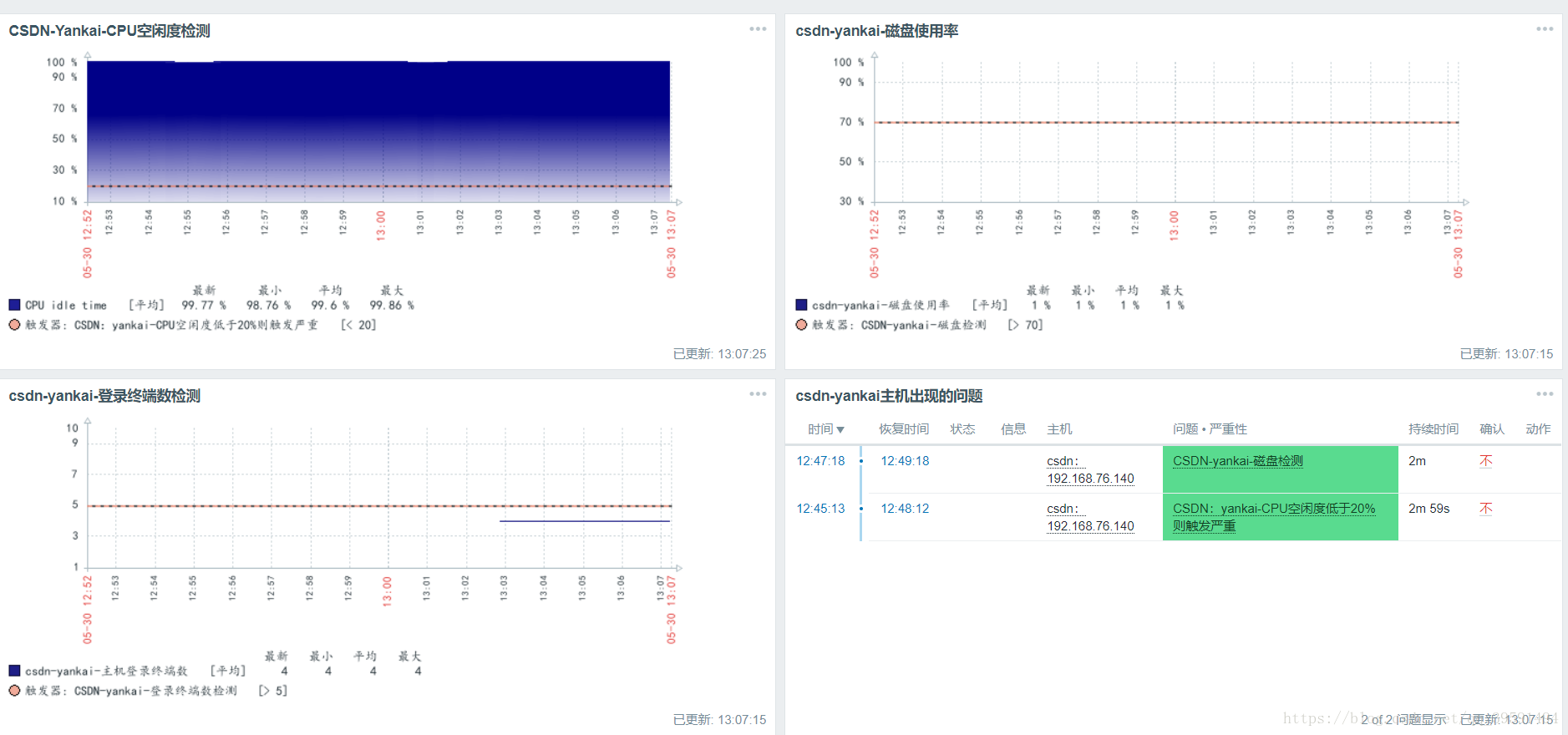
Task: Open the CPU空闲度检测 widget options menu
Action: pyautogui.click(x=758, y=29)
